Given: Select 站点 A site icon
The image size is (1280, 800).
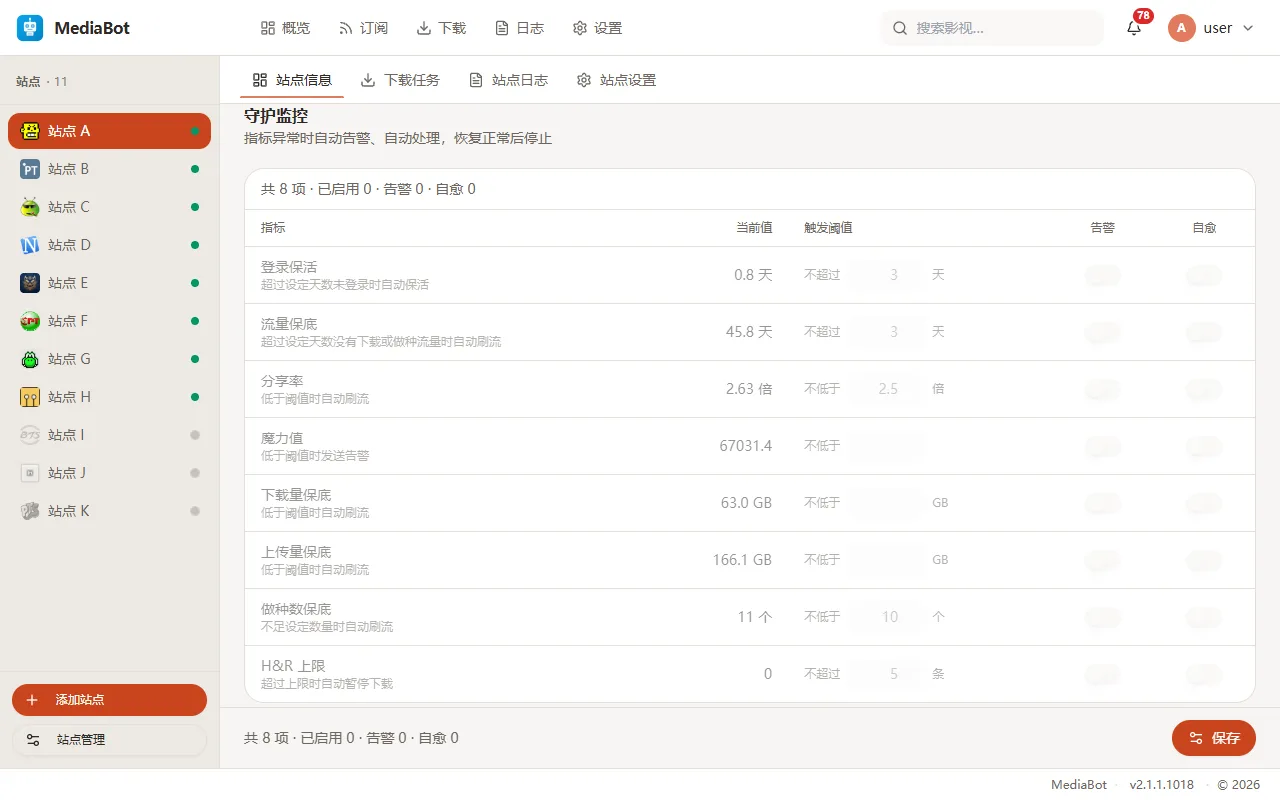Looking at the screenshot, I should tap(30, 131).
